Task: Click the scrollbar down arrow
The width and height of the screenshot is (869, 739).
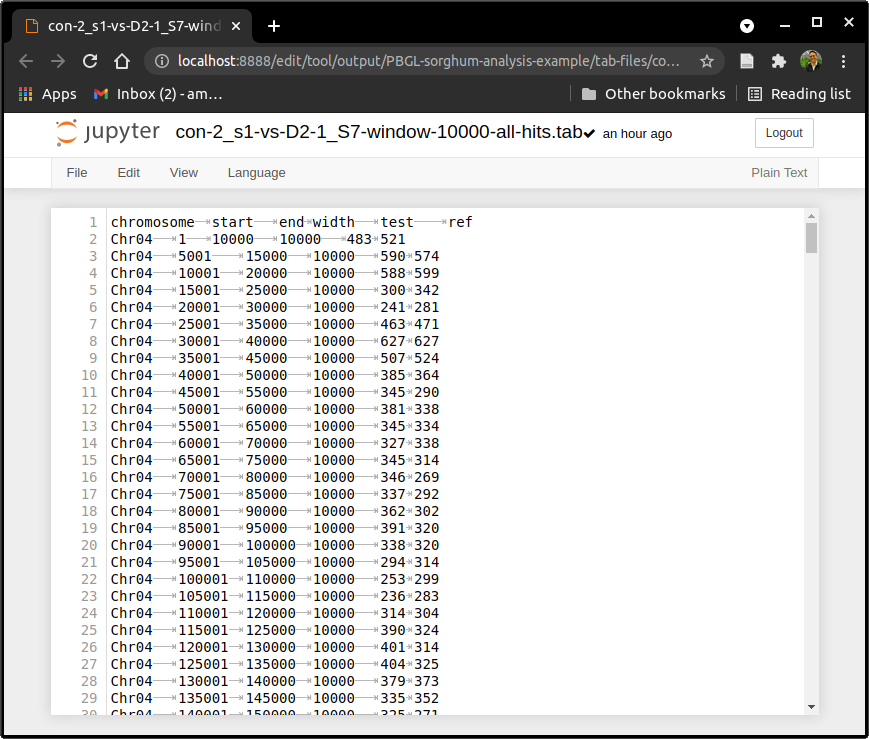Action: tap(811, 707)
